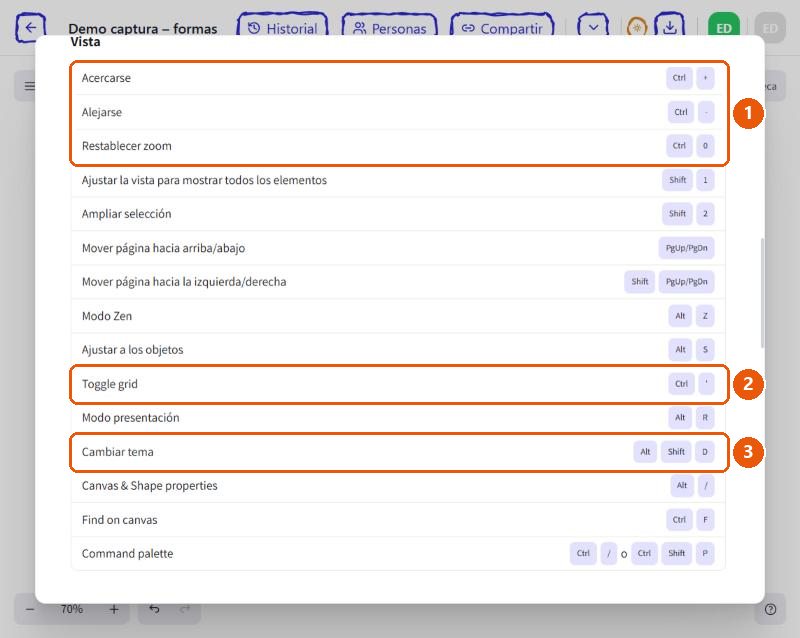Open the hamburger main menu
This screenshot has width=800, height=638.
click(30, 86)
